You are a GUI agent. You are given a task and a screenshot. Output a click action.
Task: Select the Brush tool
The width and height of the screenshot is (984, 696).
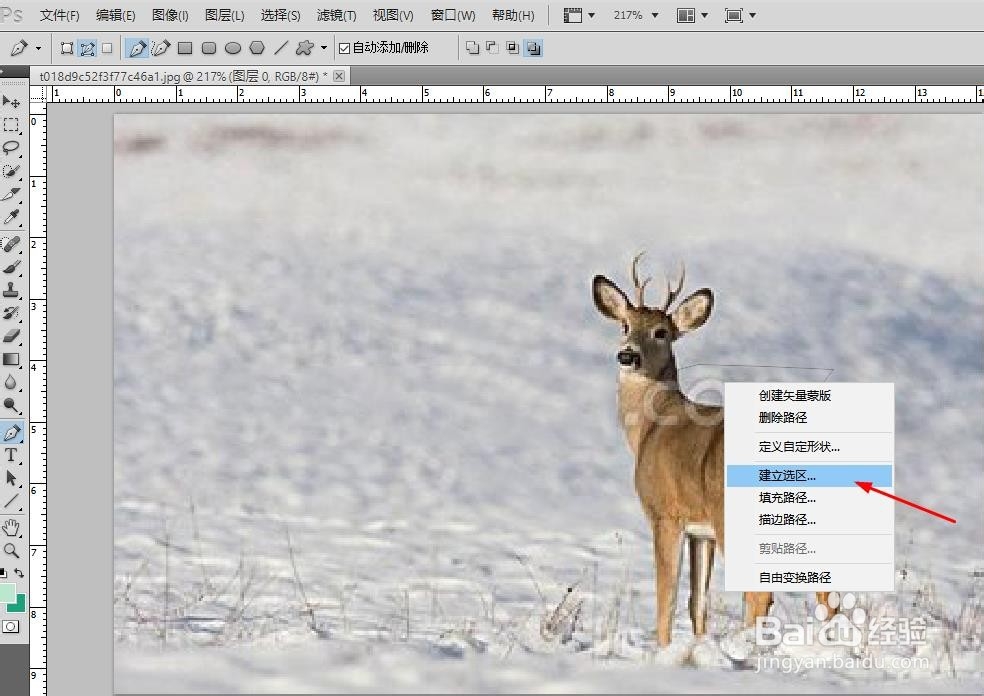(11, 267)
